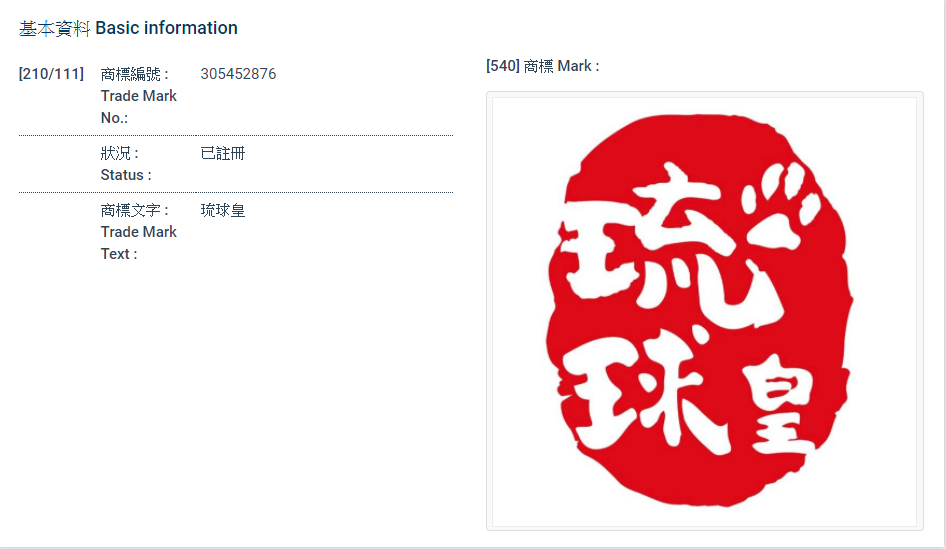Click the trademark logo image

click(x=704, y=311)
